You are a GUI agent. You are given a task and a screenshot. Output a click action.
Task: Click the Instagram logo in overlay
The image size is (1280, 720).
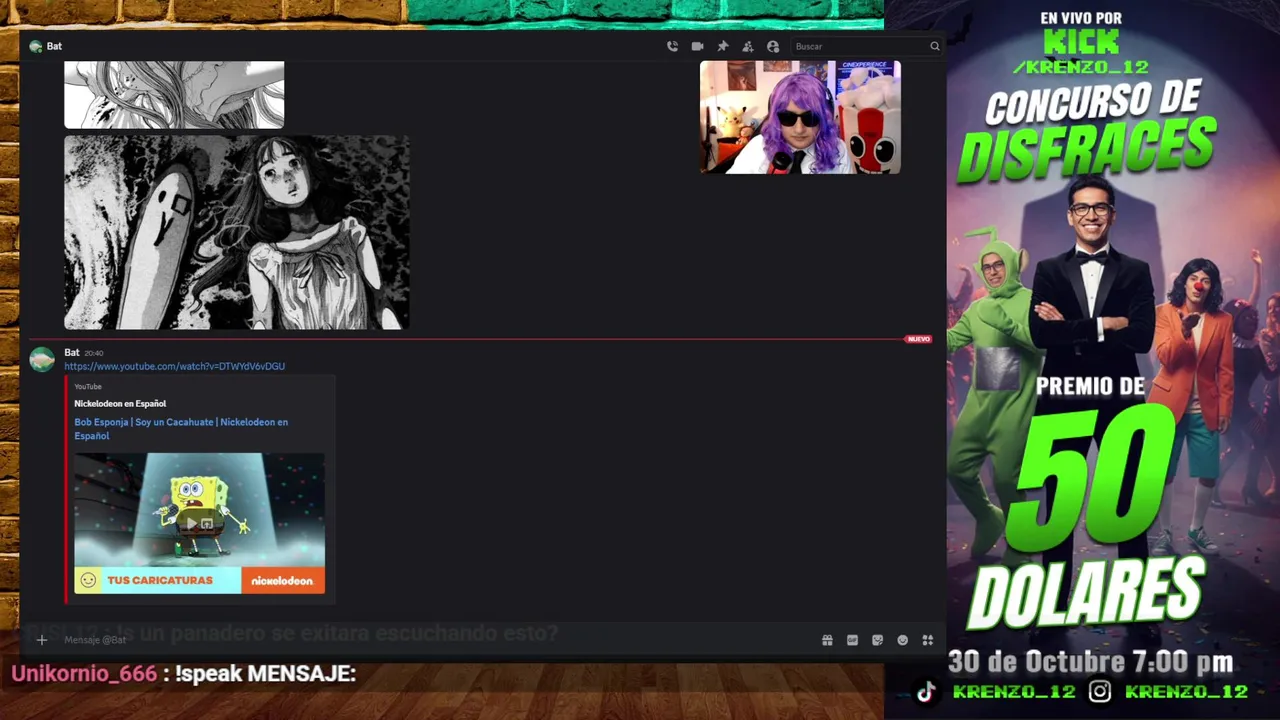1100,691
